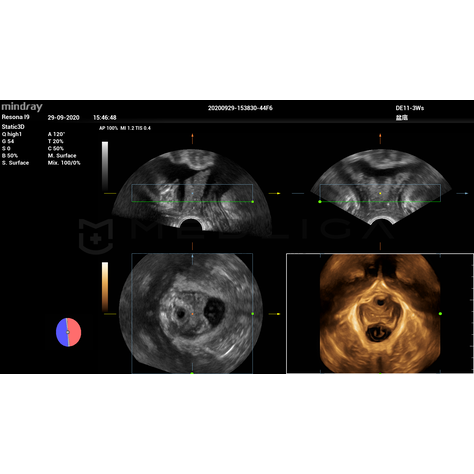The height and width of the screenshot is (474, 474).
Task: Click the 'T 20%' threshold value
Action: pyautogui.click(x=55, y=141)
